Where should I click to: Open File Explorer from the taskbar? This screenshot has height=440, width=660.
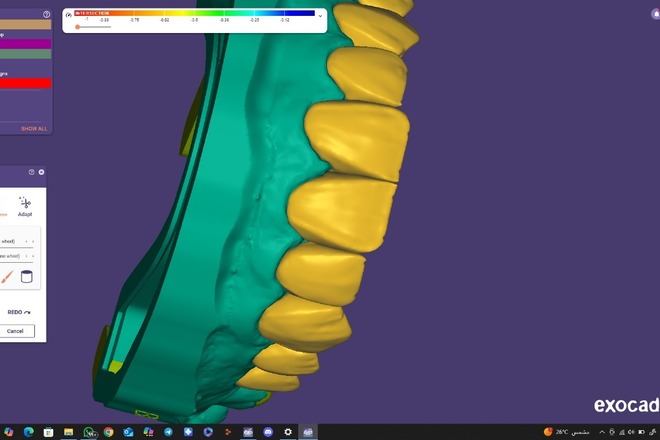point(69,432)
